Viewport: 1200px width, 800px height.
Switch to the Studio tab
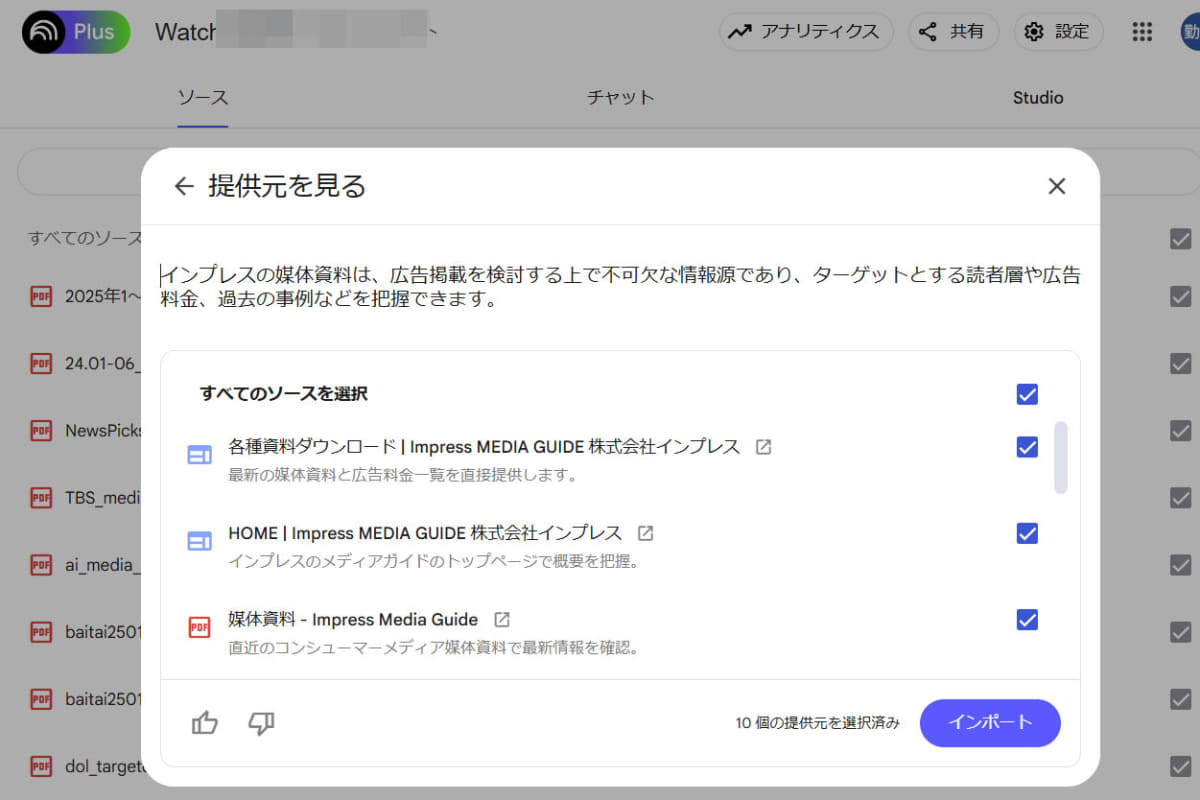pos(1038,98)
